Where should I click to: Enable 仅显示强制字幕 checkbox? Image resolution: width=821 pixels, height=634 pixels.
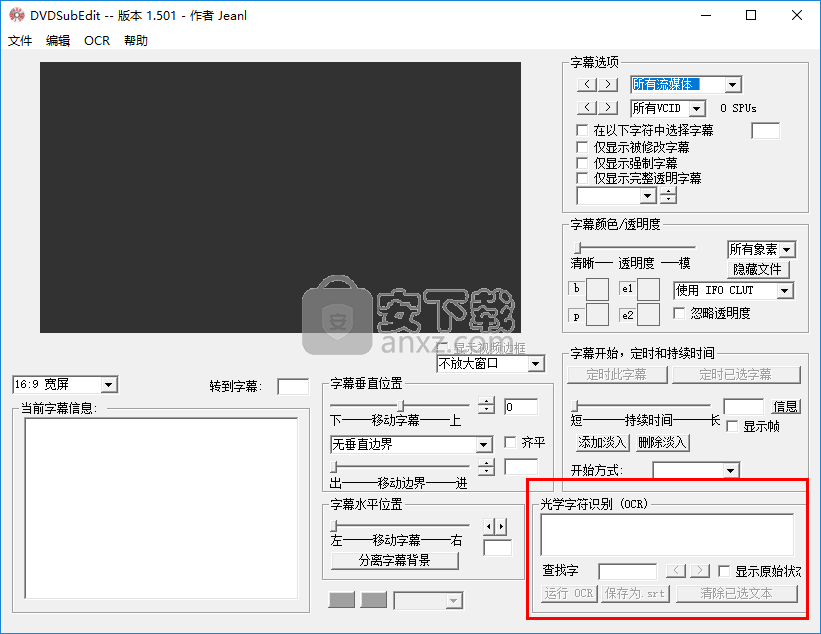(582, 163)
